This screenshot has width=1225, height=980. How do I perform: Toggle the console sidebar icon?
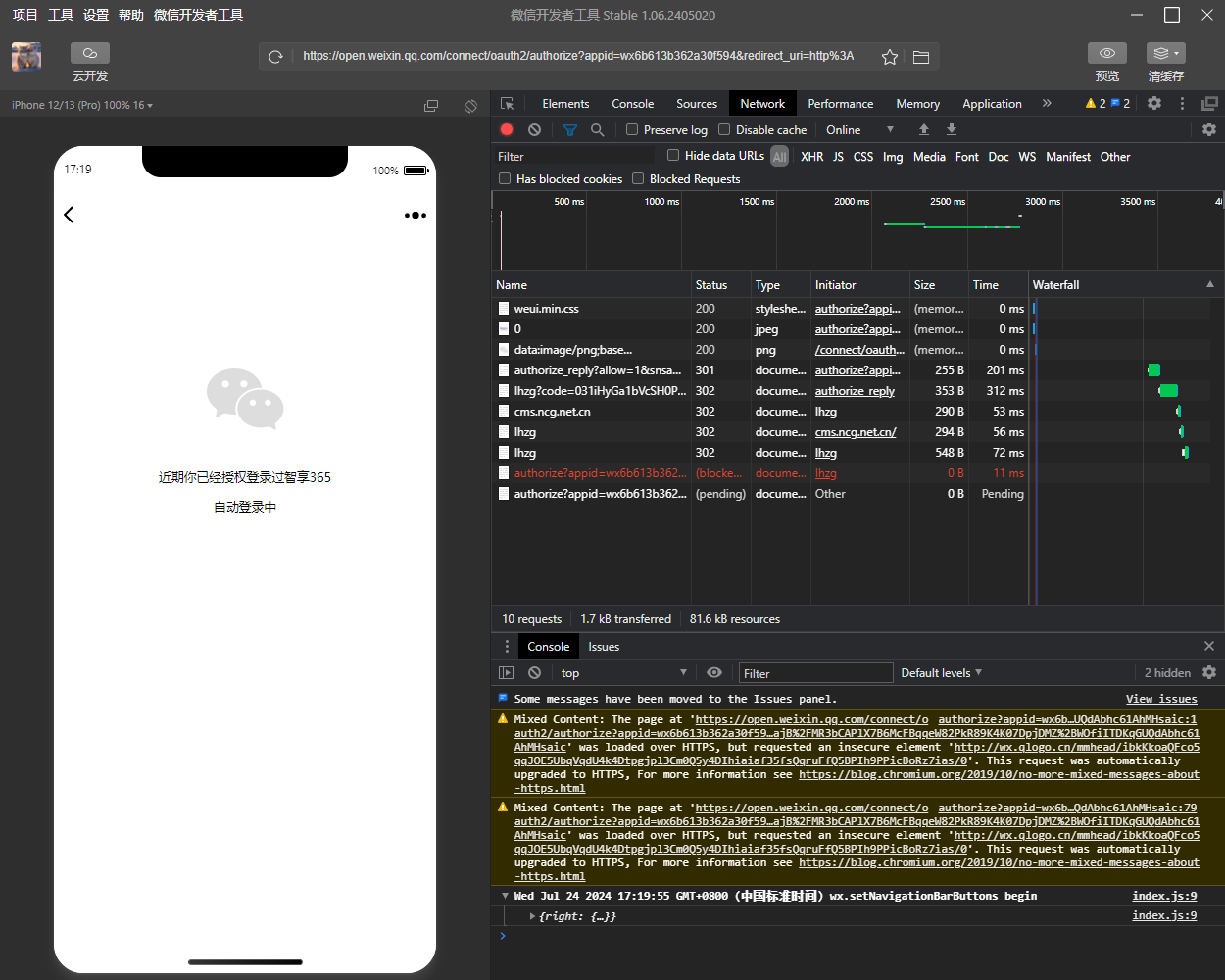tap(506, 673)
